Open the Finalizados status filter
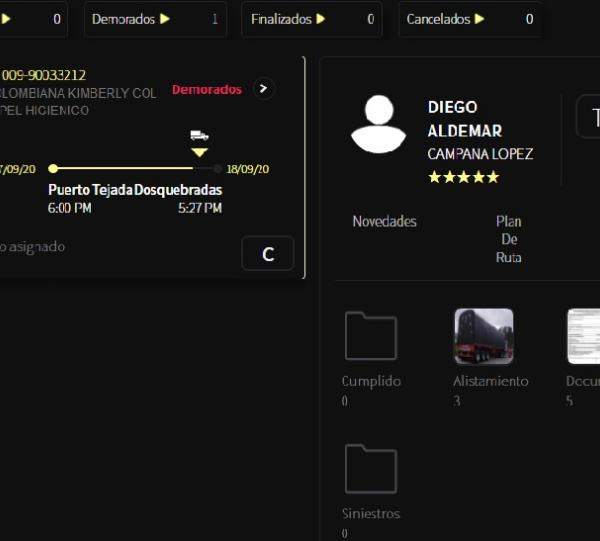Viewport: 600px width, 541px height. click(312, 19)
